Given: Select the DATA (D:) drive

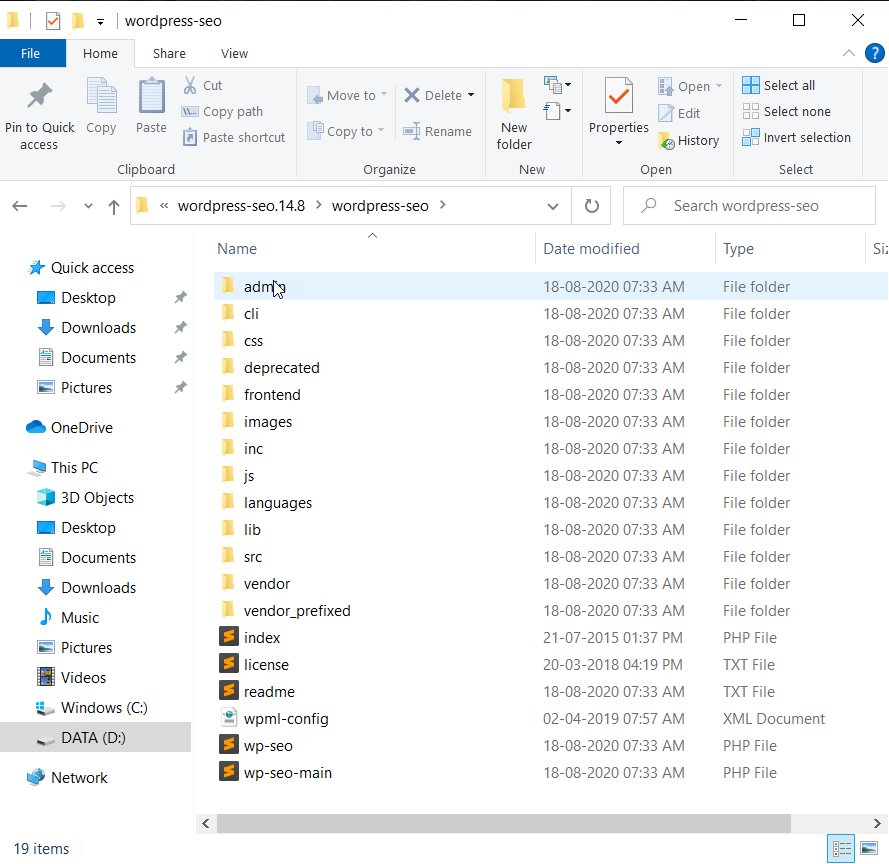Looking at the screenshot, I should pos(95,738).
